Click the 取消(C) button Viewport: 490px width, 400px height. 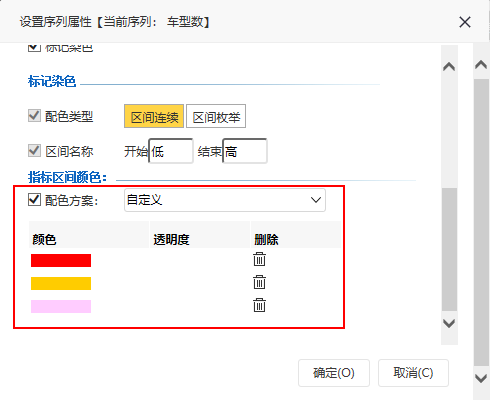(x=413, y=373)
